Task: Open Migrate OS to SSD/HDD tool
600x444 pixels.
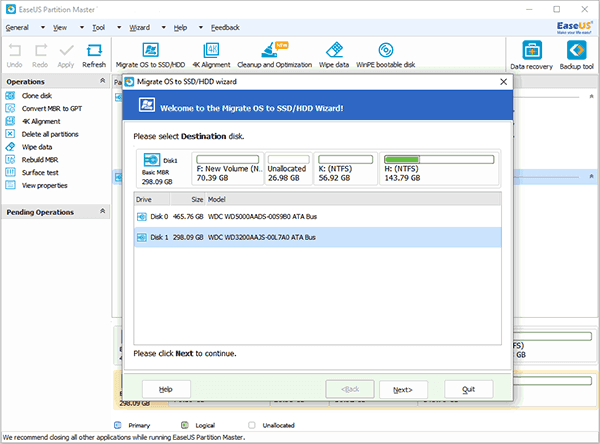Action: tap(150, 56)
